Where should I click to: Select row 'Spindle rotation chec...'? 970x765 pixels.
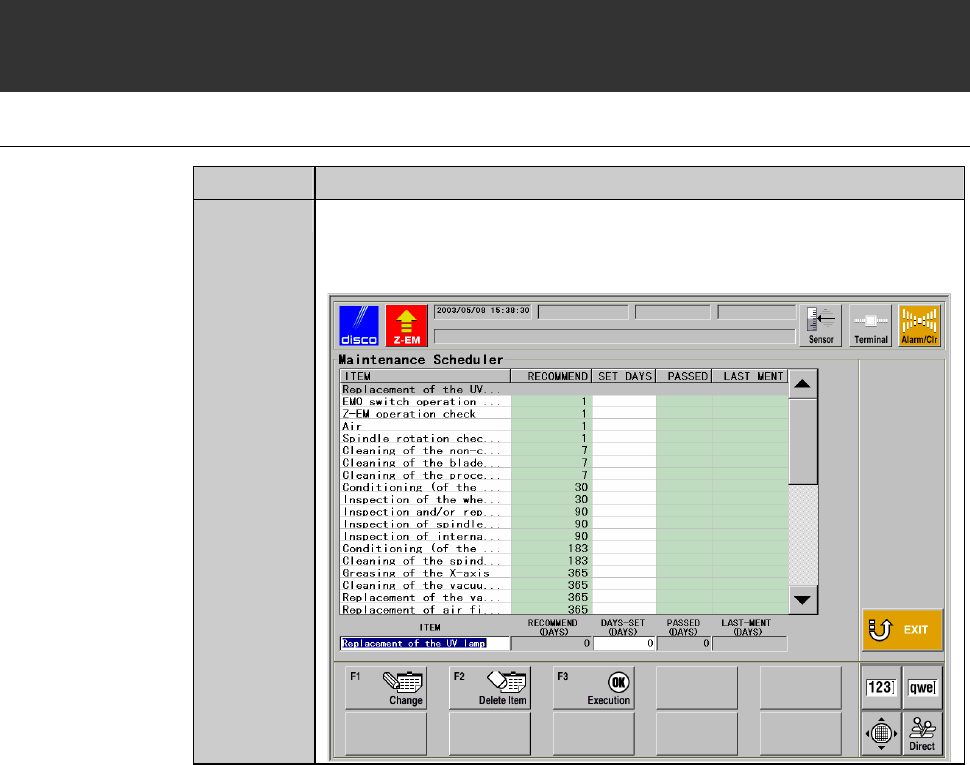click(564, 438)
